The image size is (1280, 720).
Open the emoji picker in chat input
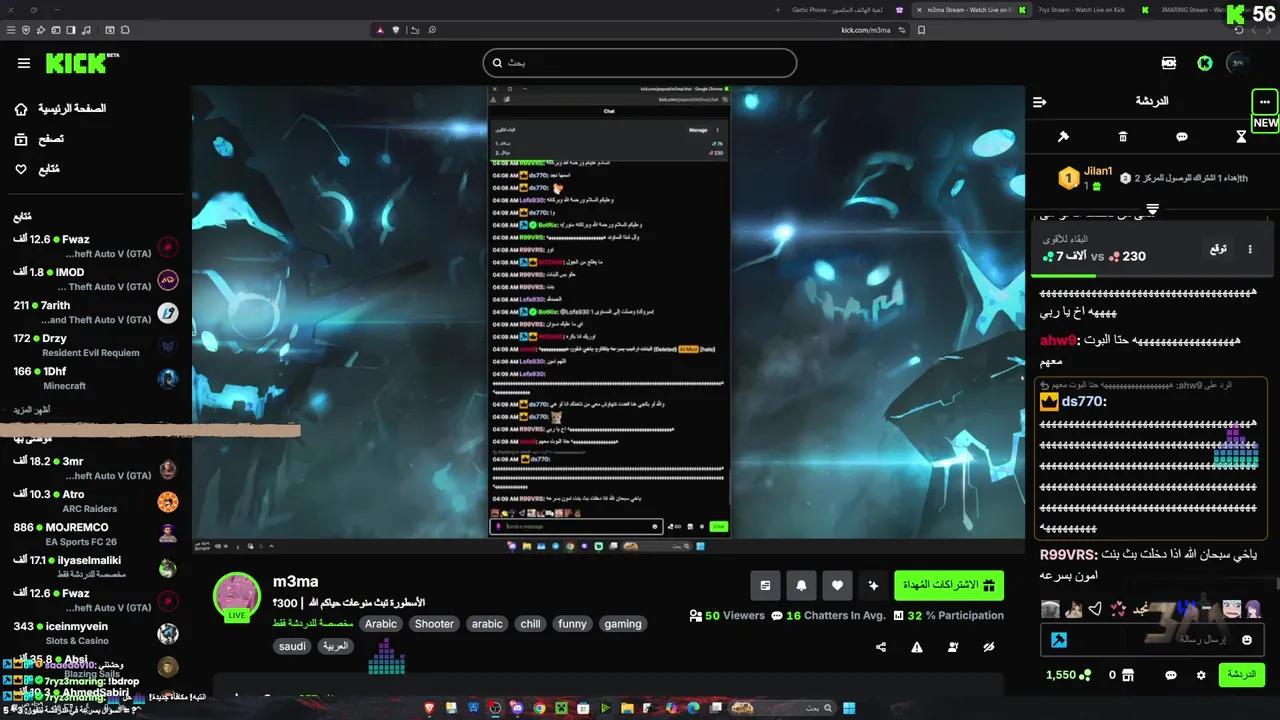1247,640
